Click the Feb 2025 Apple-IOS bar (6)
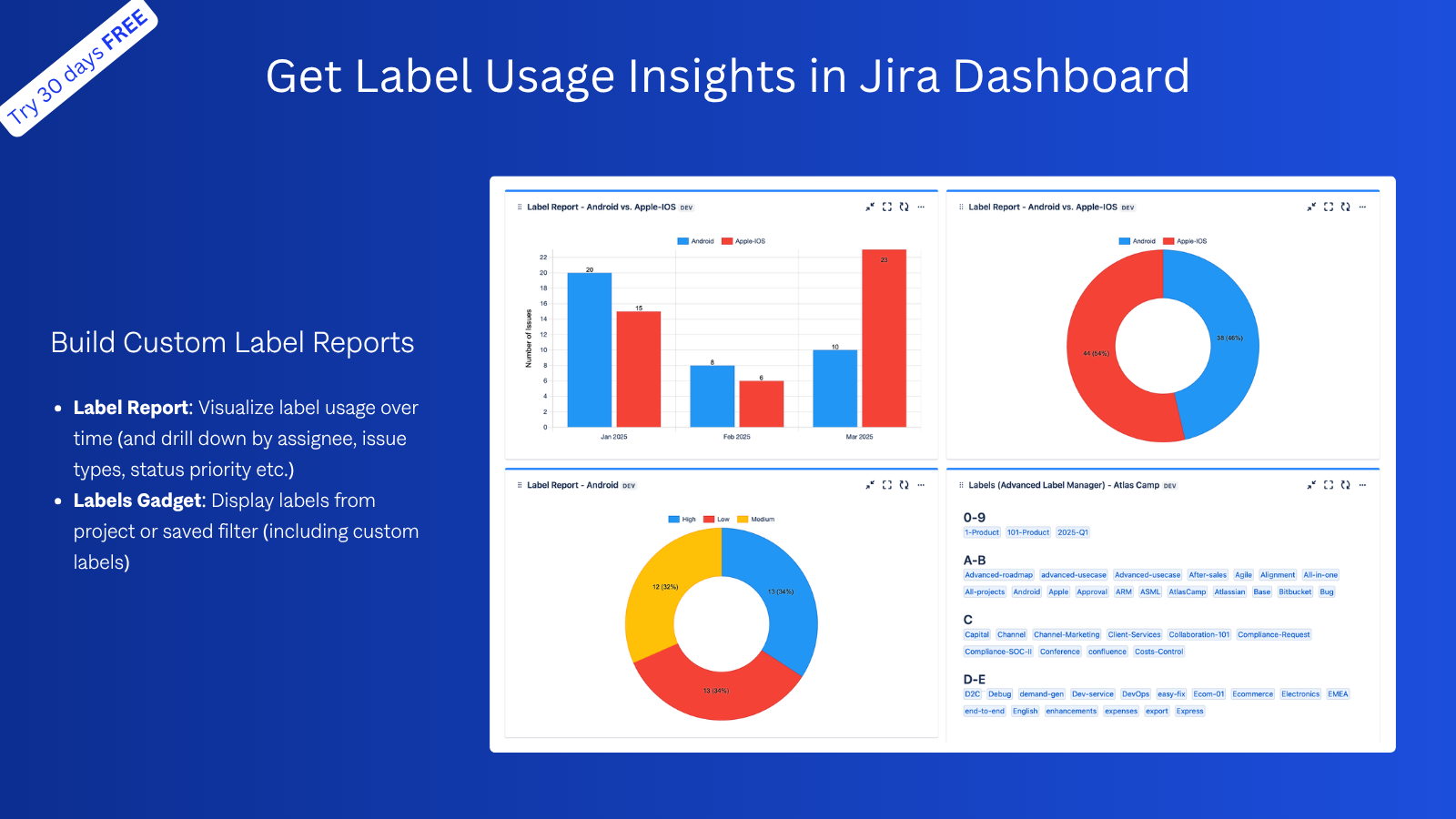Image resolution: width=1456 pixels, height=819 pixels. click(762, 404)
